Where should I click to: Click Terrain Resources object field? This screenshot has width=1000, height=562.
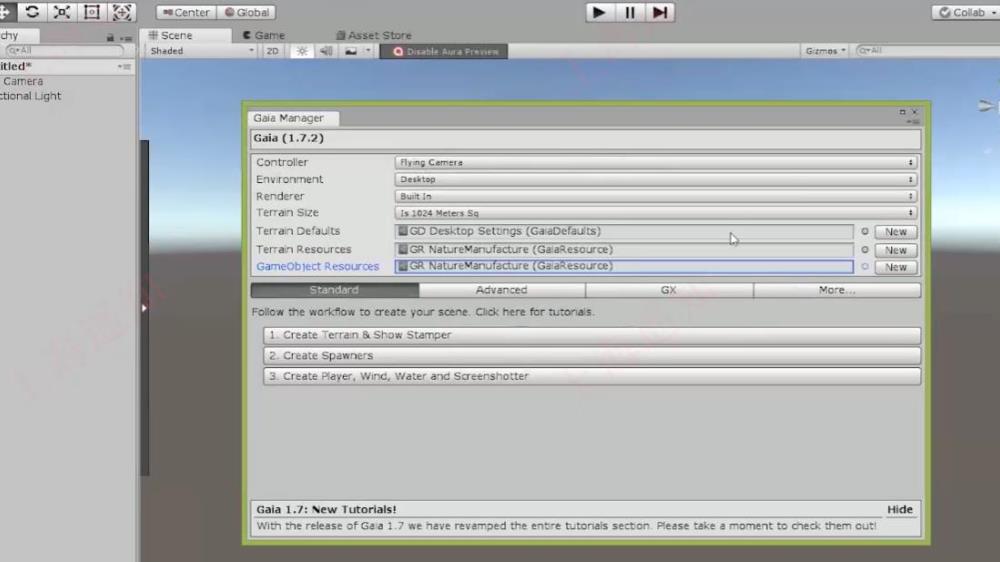[x=624, y=249]
